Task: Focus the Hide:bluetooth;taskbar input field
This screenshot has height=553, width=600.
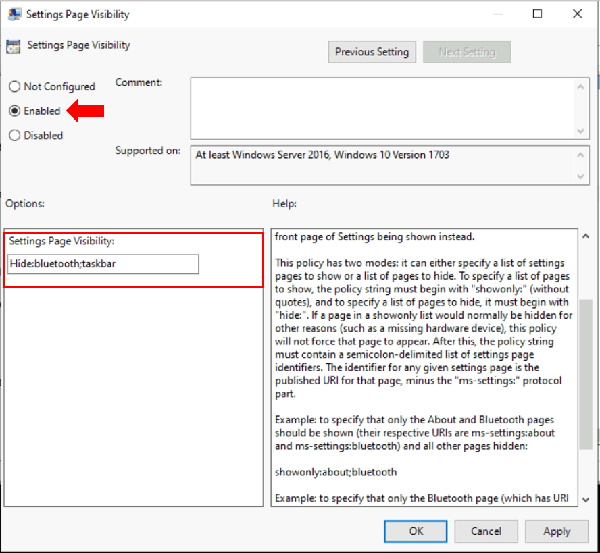Action: tap(103, 264)
